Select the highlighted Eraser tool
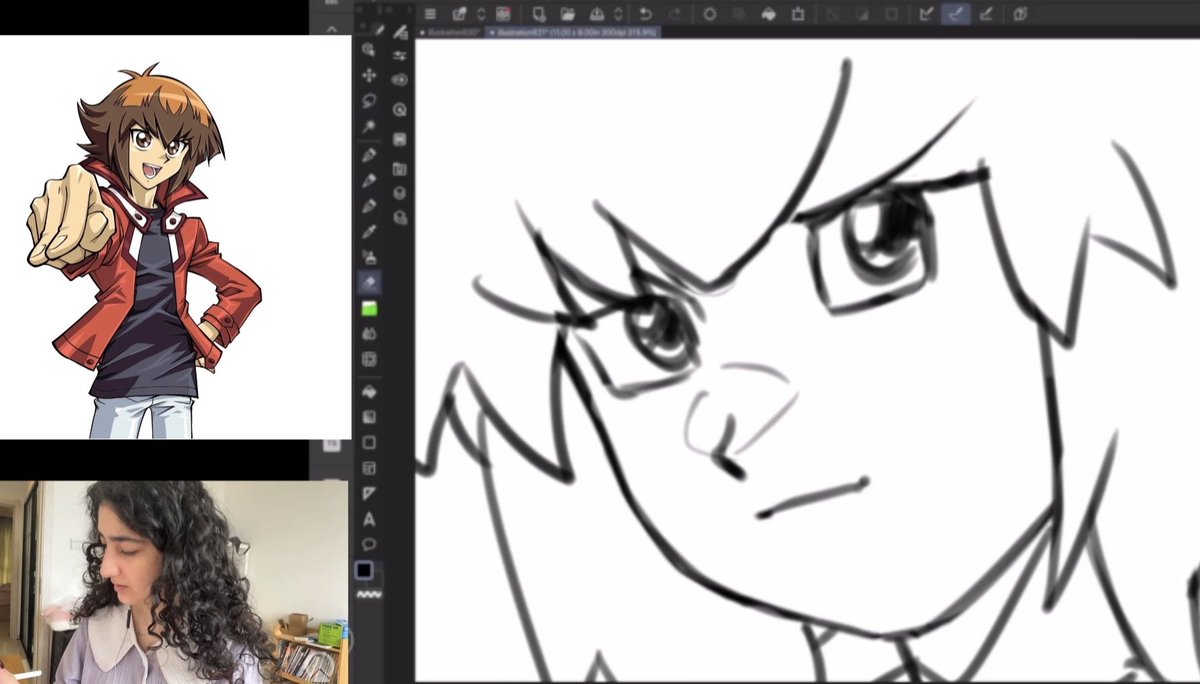 click(x=369, y=283)
